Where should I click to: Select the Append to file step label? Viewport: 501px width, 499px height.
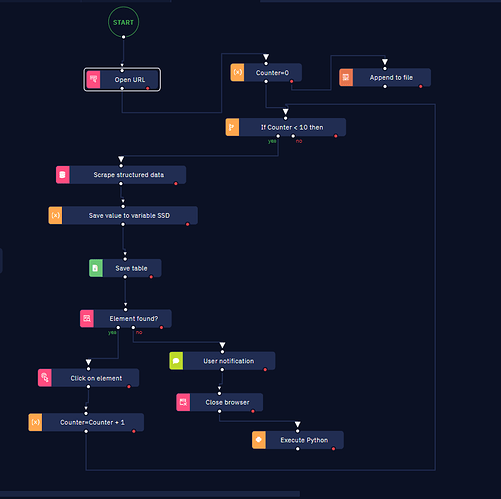coord(391,77)
